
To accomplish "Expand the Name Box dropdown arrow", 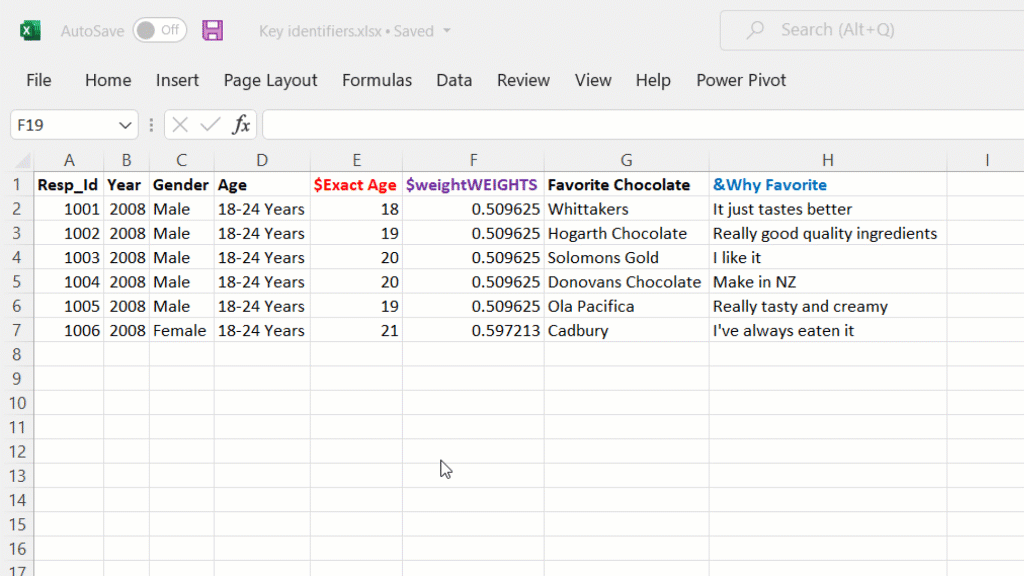I will (125, 125).
